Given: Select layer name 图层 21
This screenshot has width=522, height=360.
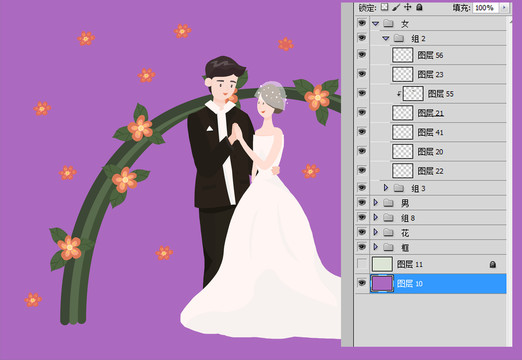Looking at the screenshot, I should pyautogui.click(x=430, y=113).
